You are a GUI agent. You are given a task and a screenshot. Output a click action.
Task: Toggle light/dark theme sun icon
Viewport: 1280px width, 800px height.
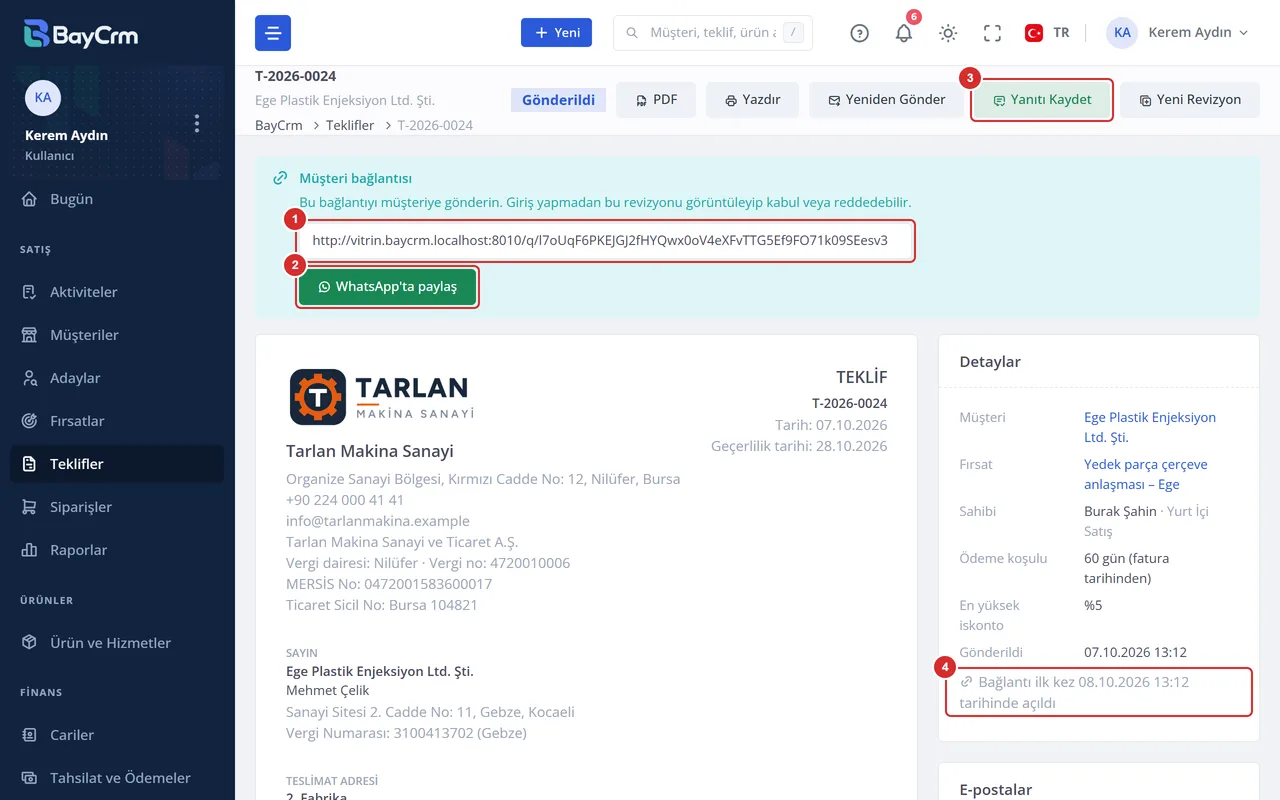948,33
